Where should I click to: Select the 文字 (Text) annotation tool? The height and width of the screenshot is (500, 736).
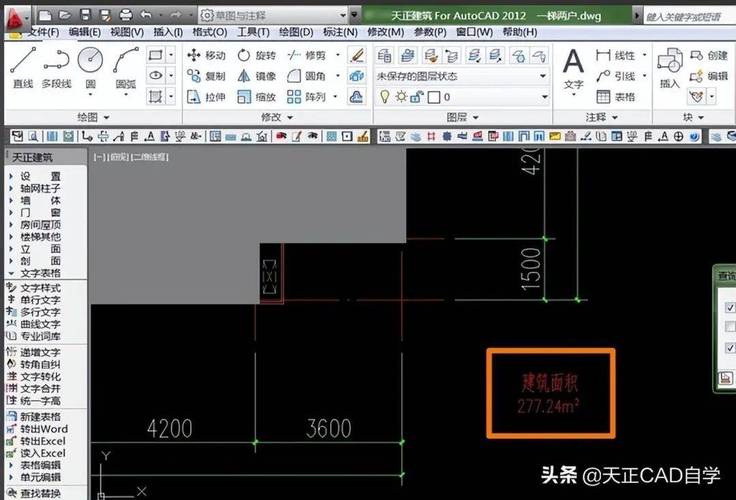pyautogui.click(x=573, y=68)
